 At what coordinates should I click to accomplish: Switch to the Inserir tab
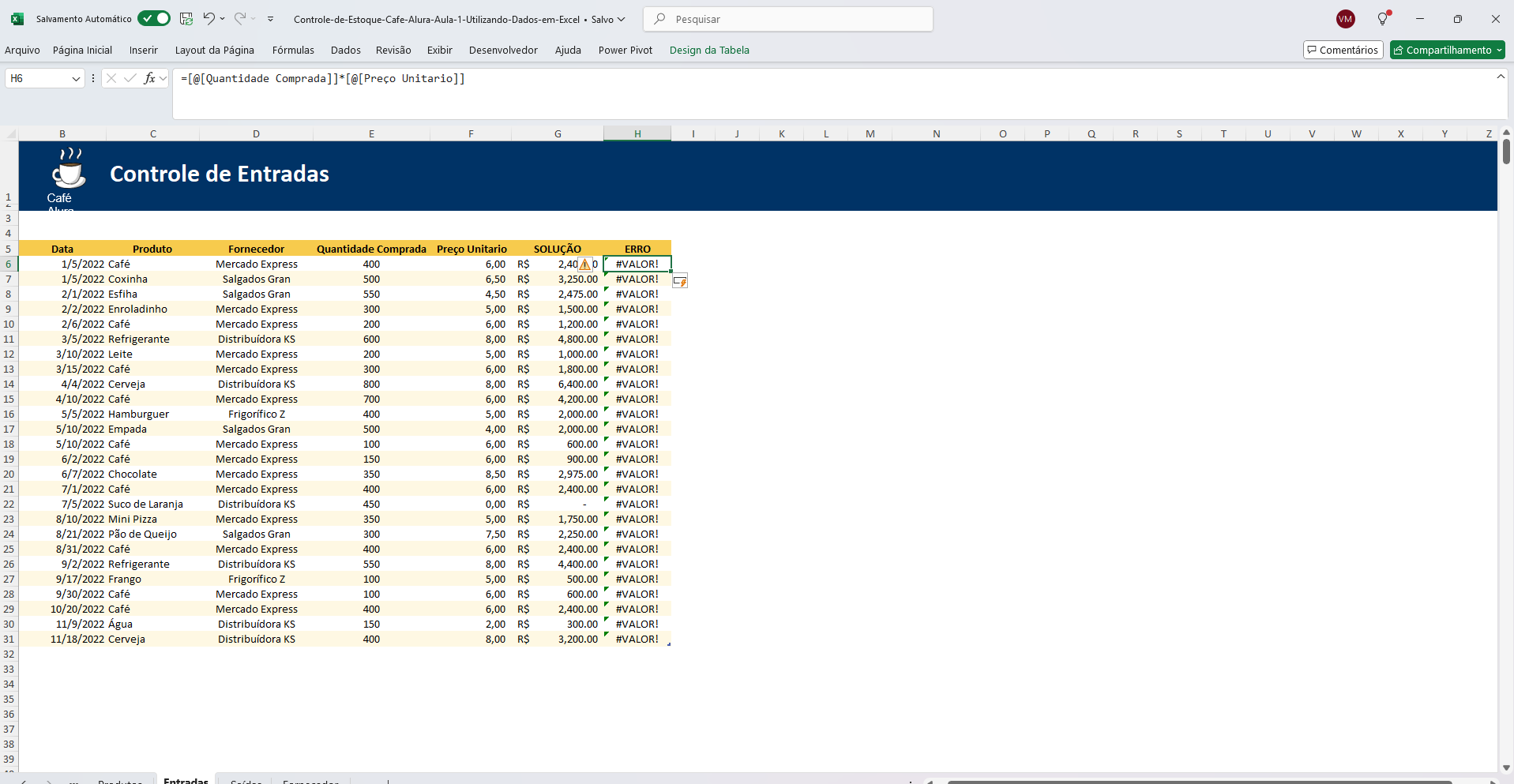tap(144, 50)
